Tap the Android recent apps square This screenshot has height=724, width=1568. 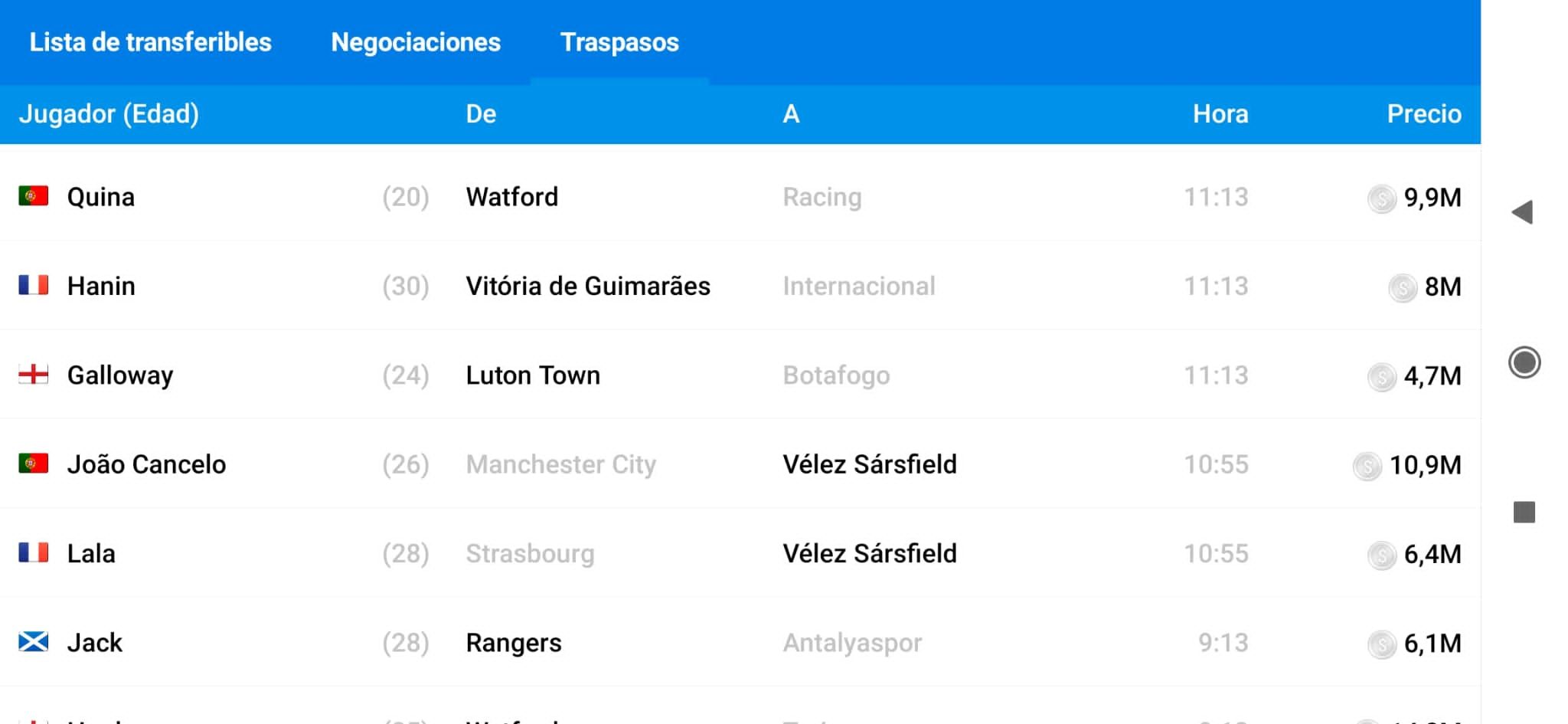[1524, 512]
